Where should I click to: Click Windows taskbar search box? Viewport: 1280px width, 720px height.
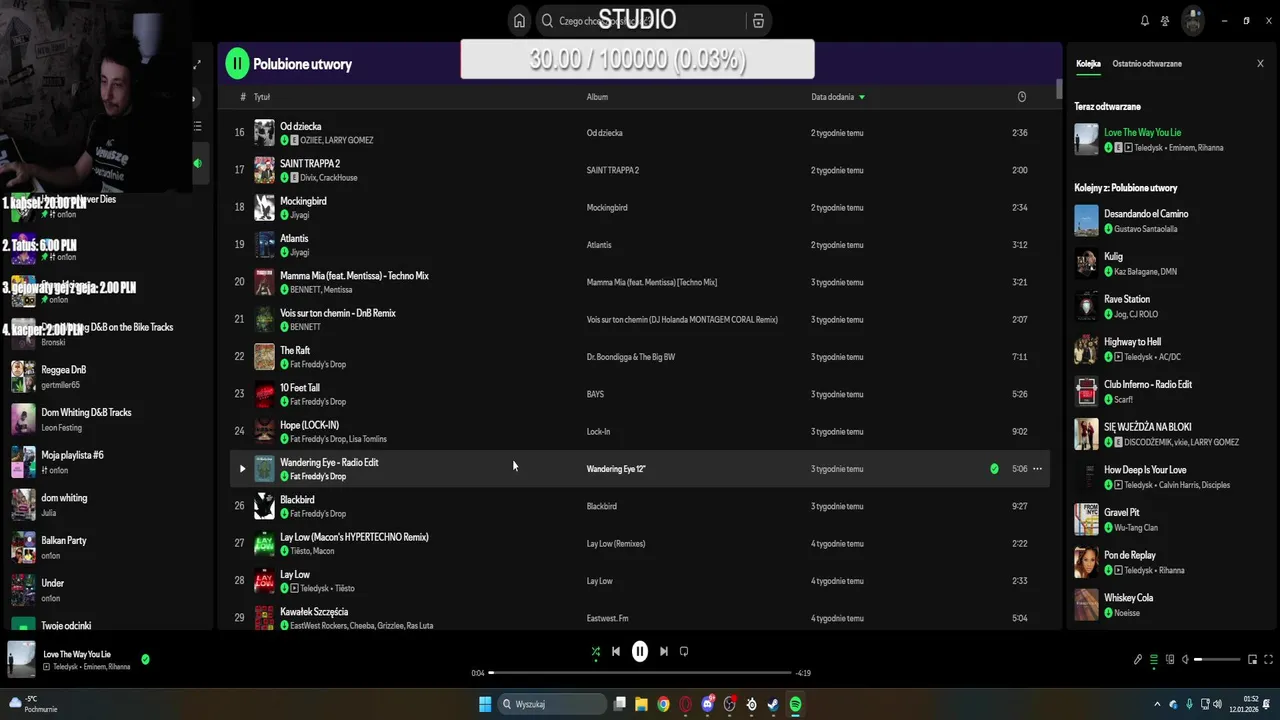pos(552,704)
